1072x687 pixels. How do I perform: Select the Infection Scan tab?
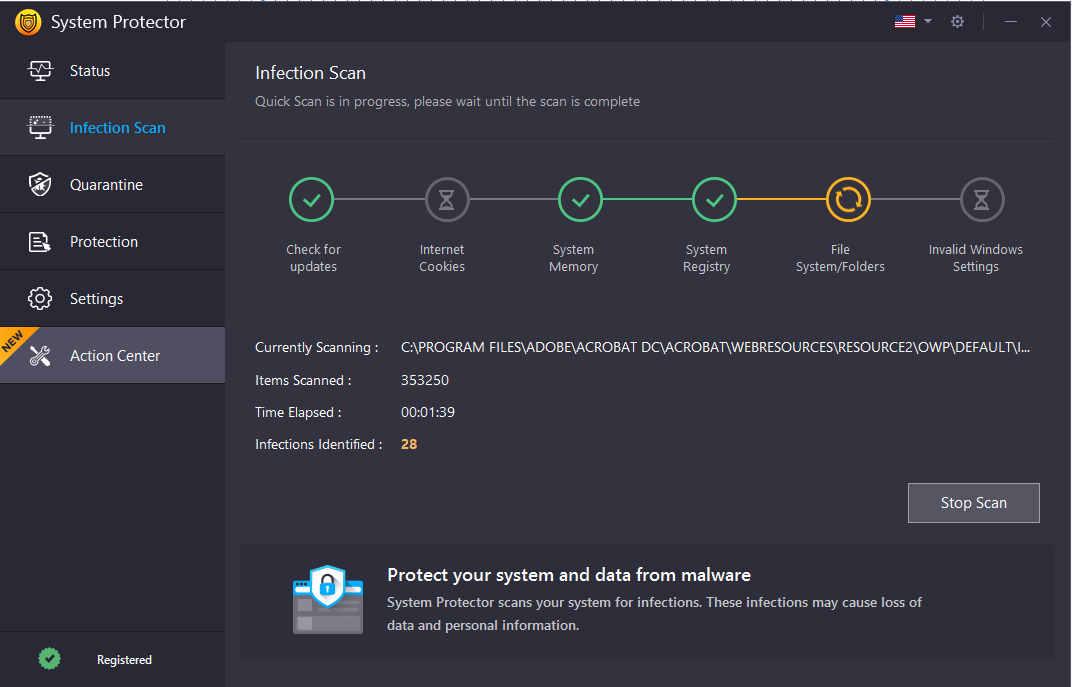117,128
